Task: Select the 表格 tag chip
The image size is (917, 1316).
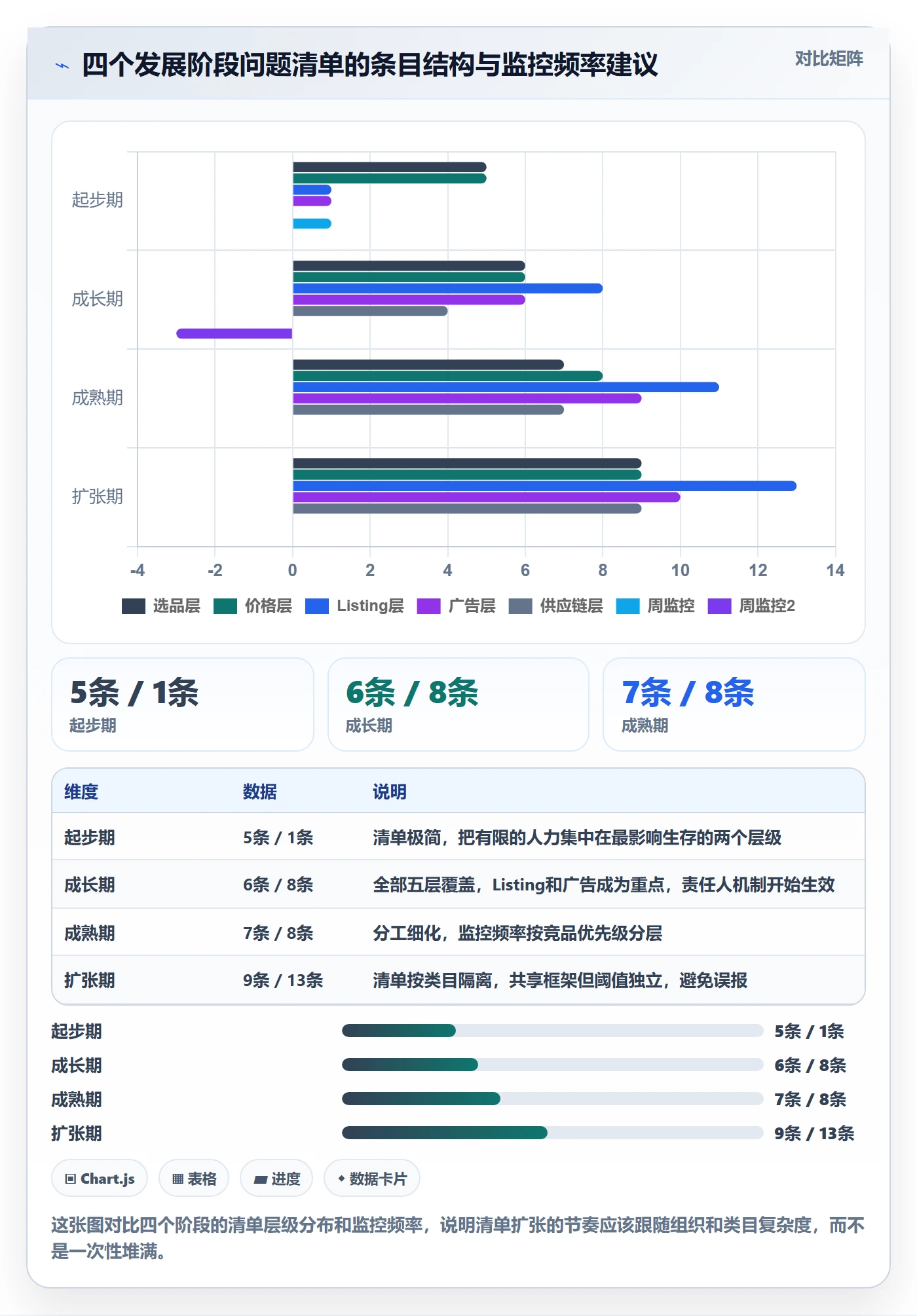Action: [194, 1179]
